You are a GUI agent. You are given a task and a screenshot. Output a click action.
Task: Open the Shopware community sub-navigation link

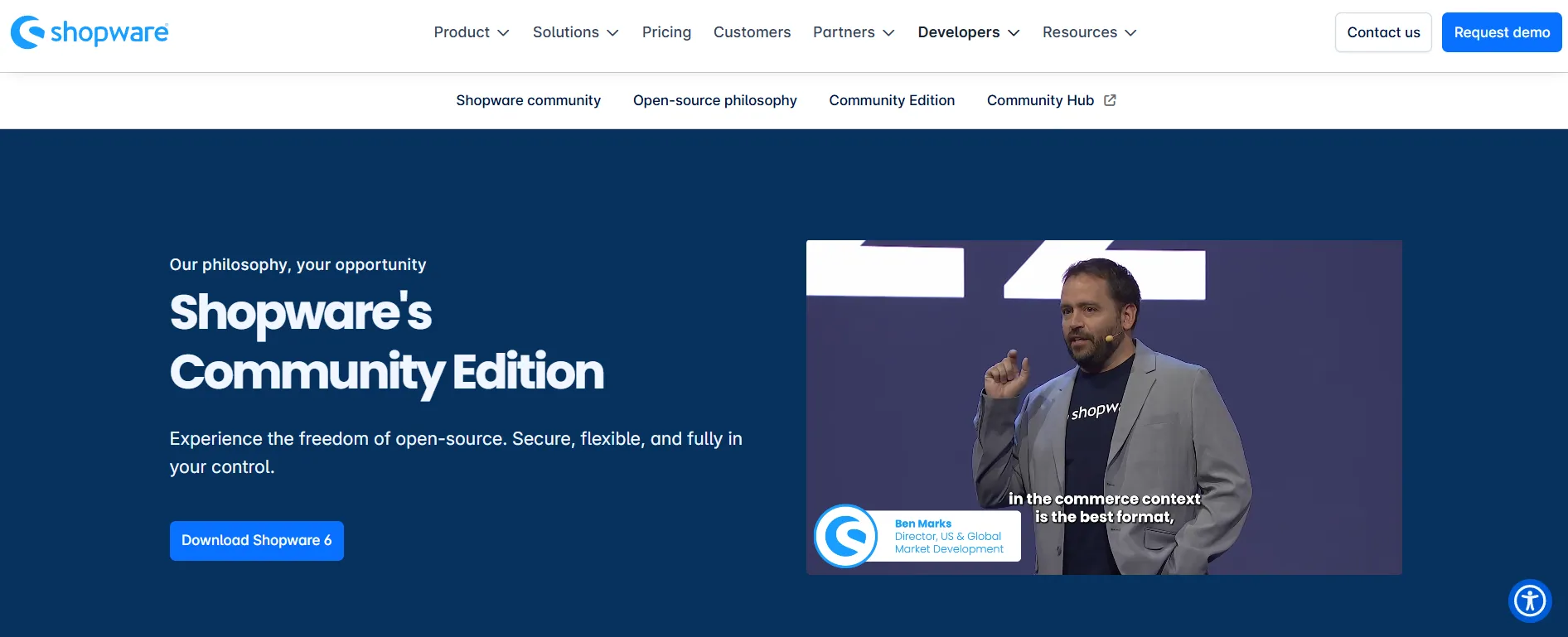click(528, 100)
